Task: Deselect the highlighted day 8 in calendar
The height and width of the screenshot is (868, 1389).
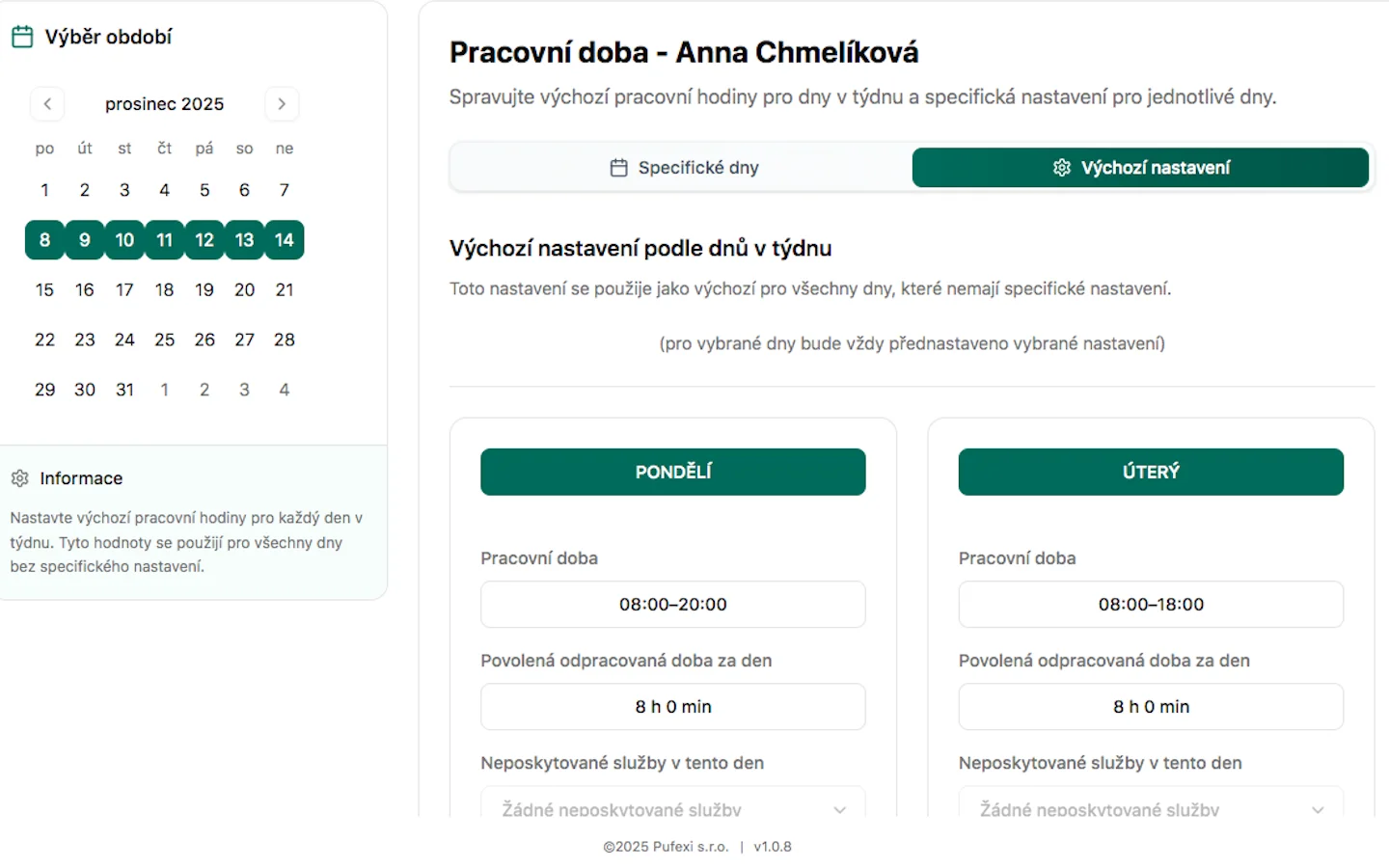Action: pos(44,240)
